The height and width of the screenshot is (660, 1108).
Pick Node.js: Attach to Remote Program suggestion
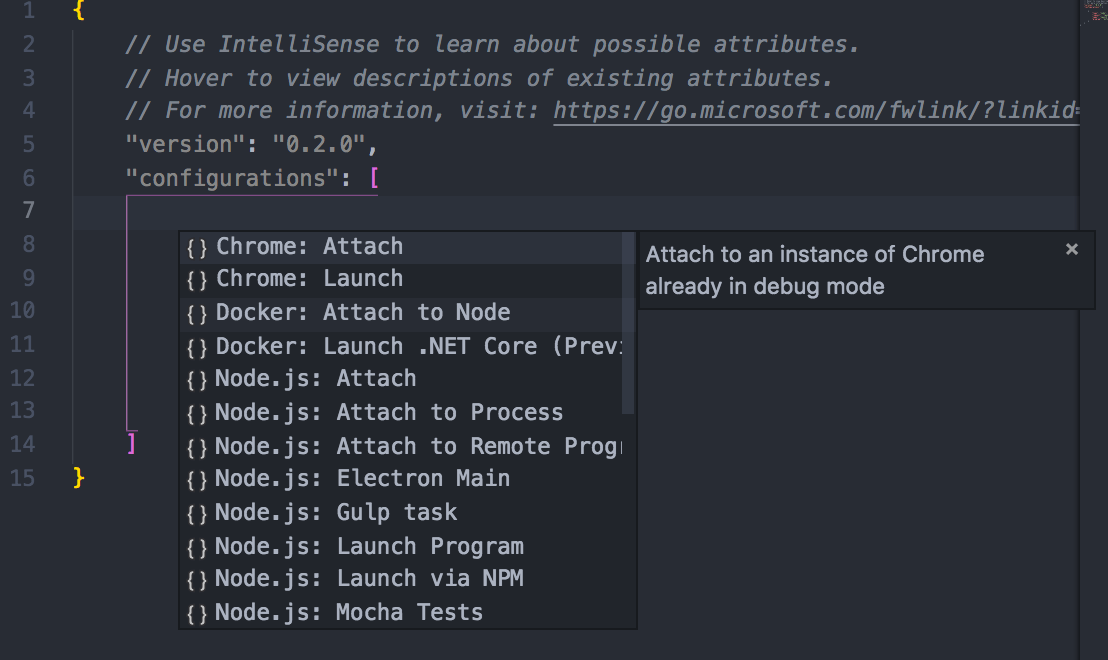coord(419,446)
